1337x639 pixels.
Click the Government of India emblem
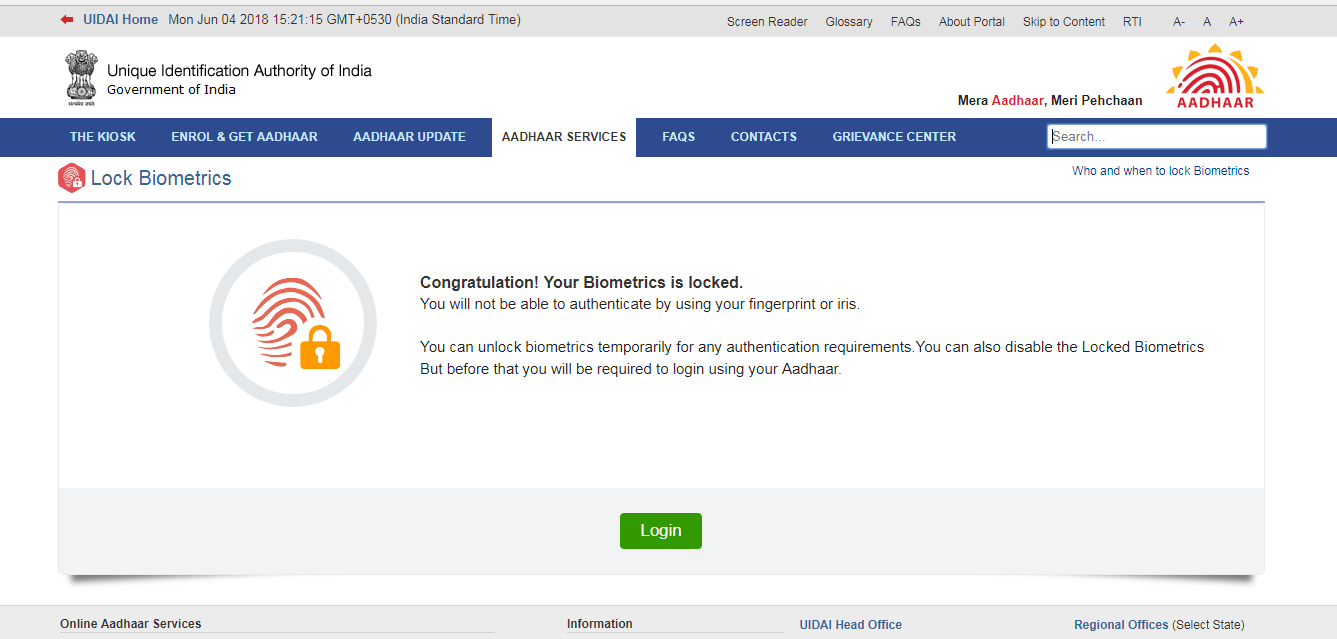[82, 78]
